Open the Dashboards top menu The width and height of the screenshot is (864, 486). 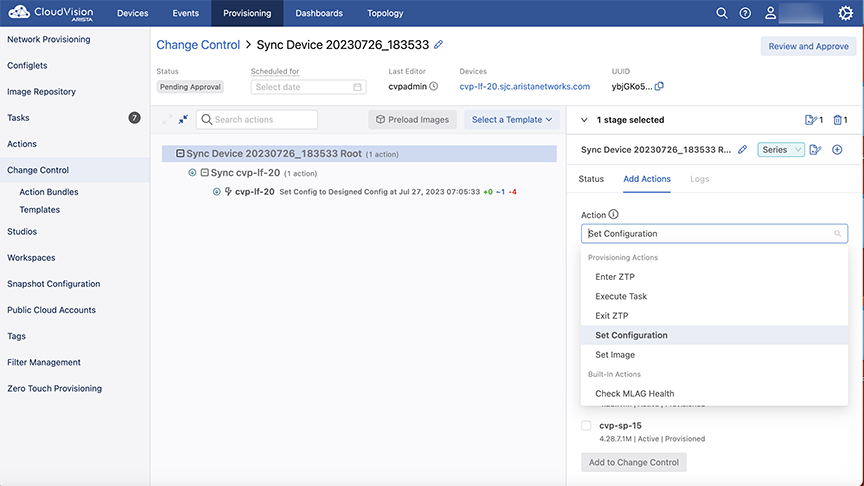319,13
